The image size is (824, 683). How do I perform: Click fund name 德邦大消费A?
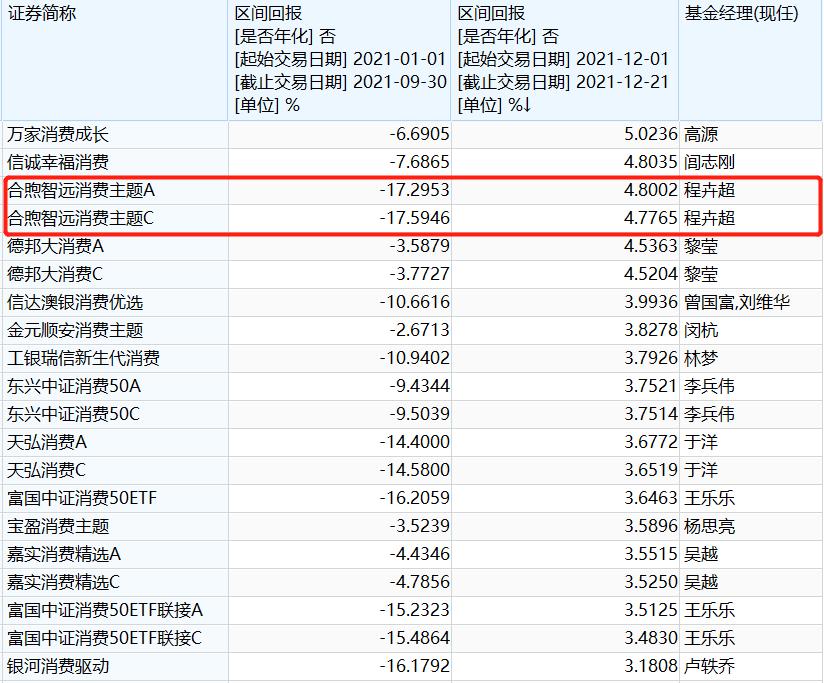(x=56, y=246)
